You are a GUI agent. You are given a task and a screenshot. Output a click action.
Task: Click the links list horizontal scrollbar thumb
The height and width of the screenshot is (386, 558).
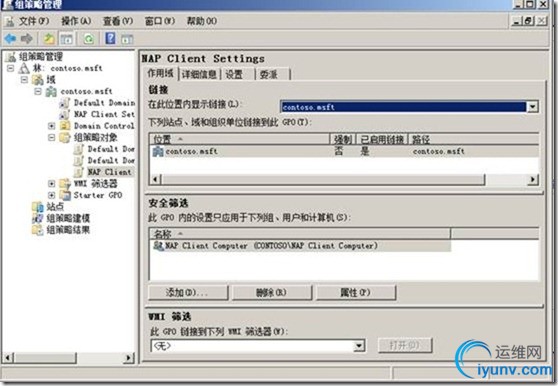[x=323, y=180]
